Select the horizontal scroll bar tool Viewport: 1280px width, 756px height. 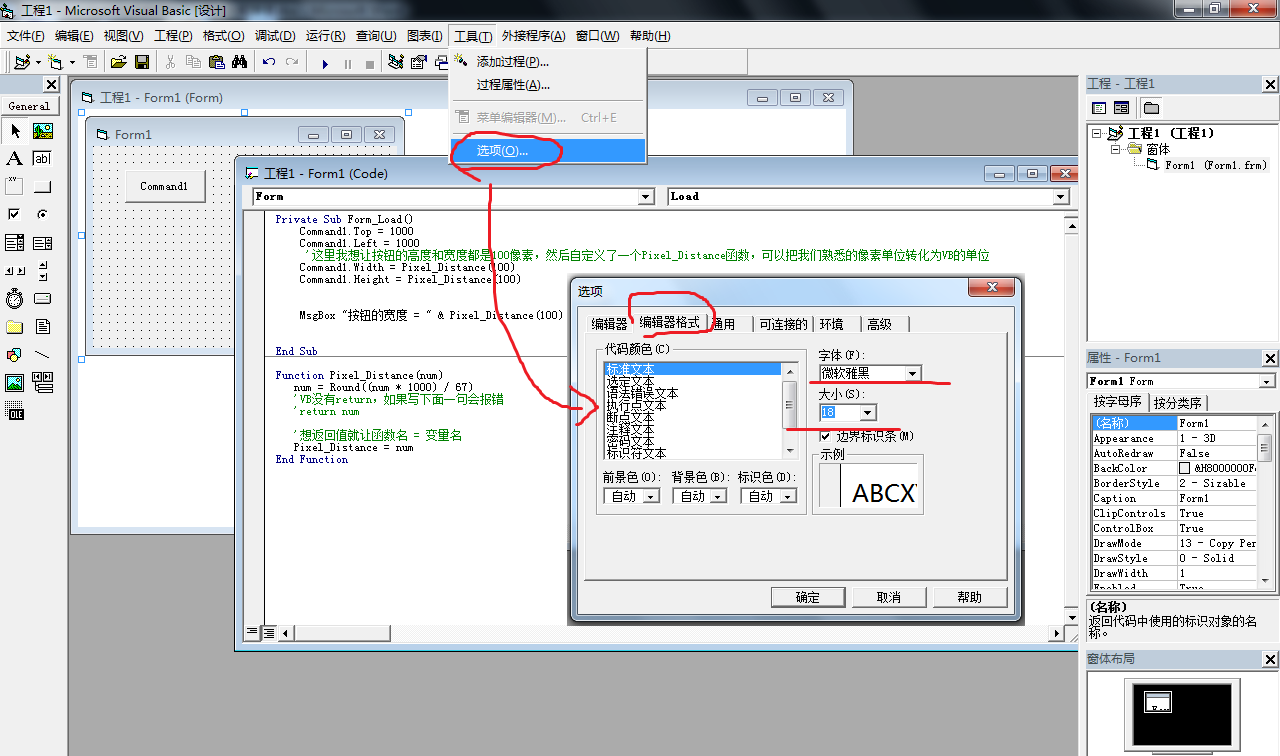click(15, 271)
